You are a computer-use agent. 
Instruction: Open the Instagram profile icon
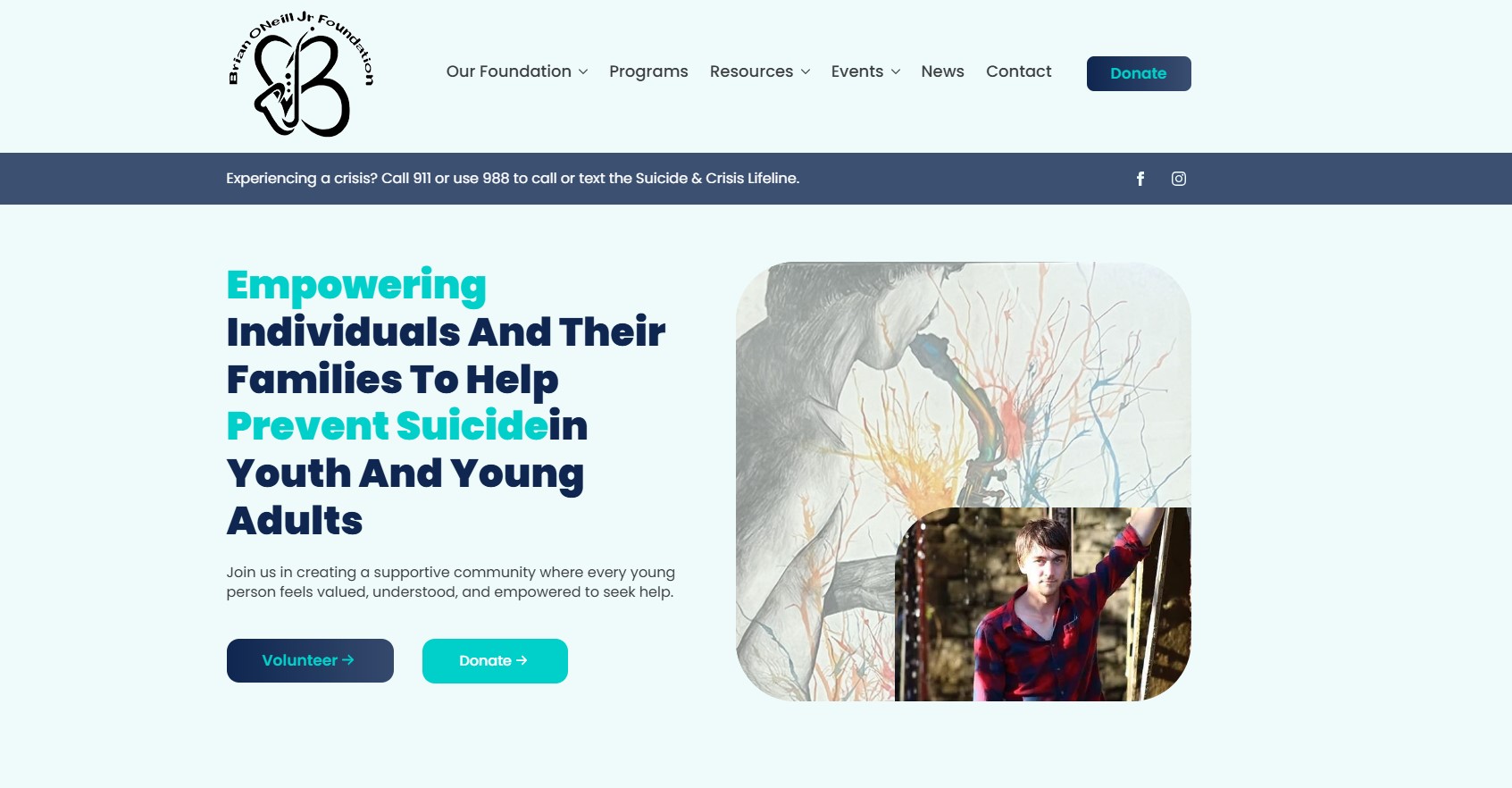coord(1179,179)
